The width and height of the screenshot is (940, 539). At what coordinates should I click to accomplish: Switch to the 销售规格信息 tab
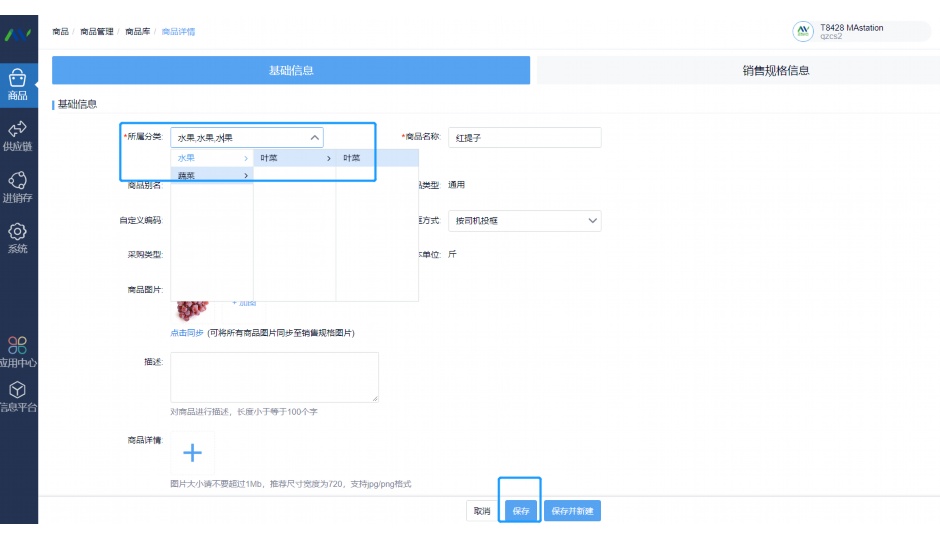pyautogui.click(x=775, y=70)
